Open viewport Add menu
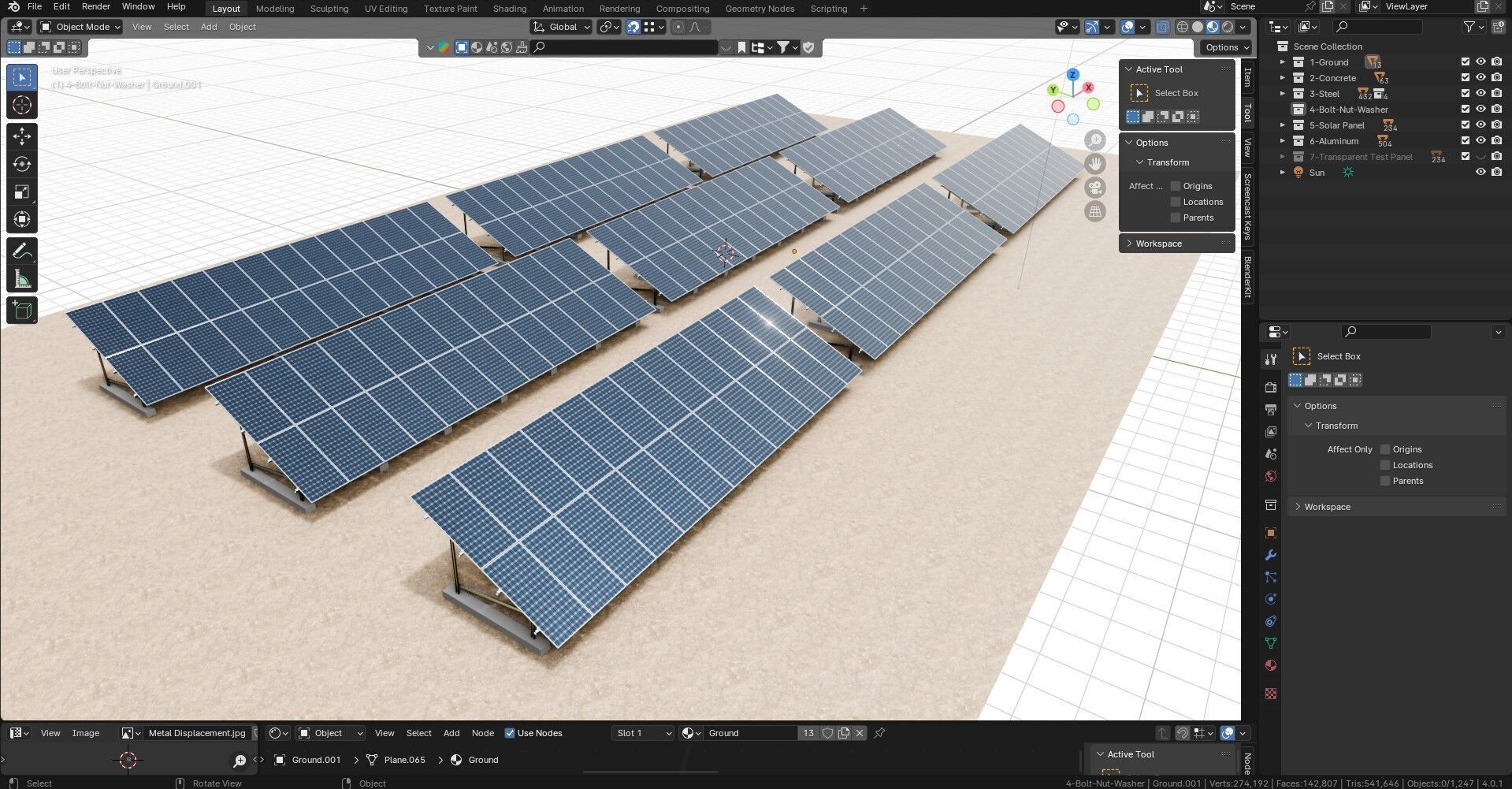 209,27
